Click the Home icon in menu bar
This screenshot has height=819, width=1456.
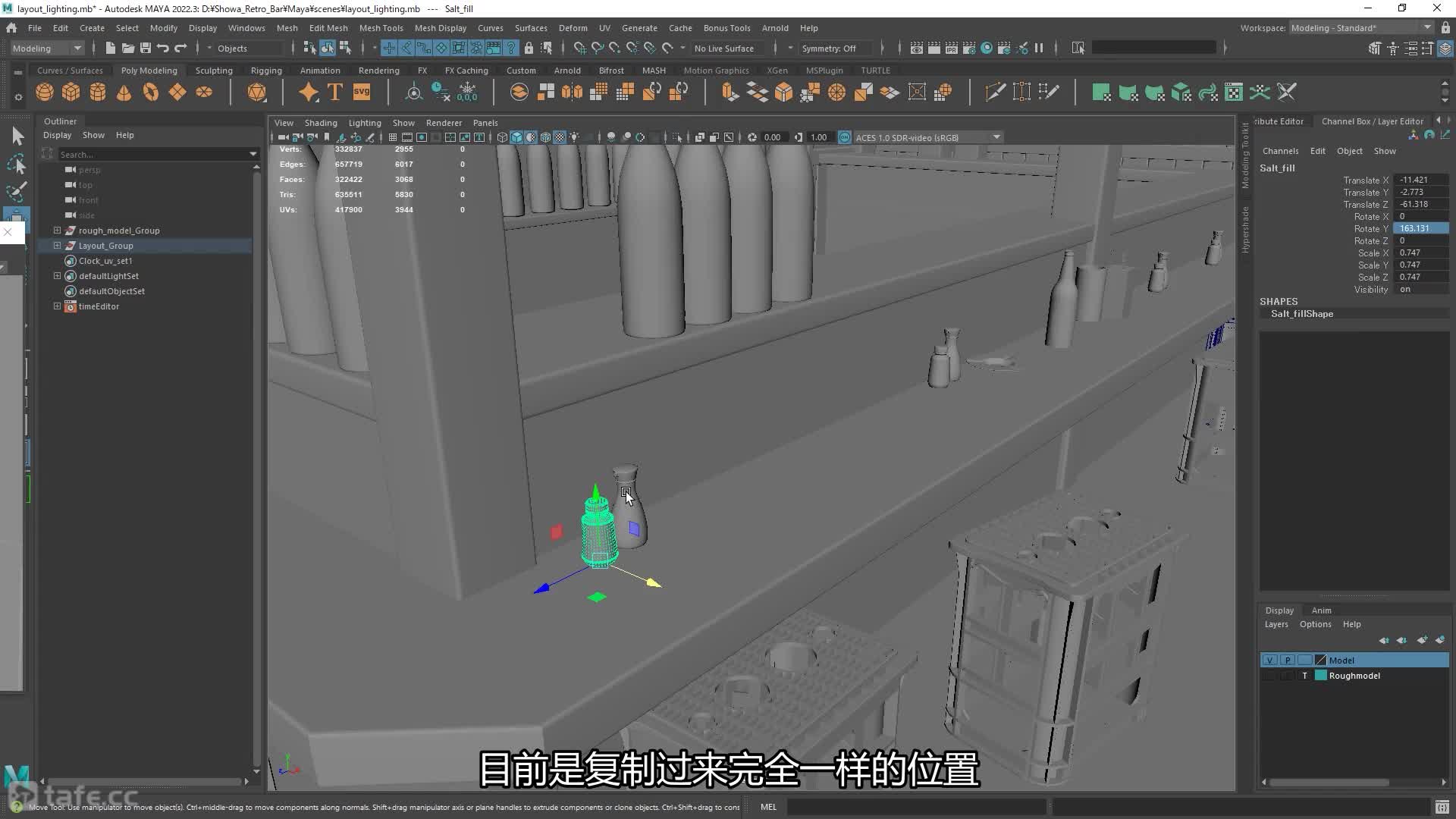click(11, 28)
